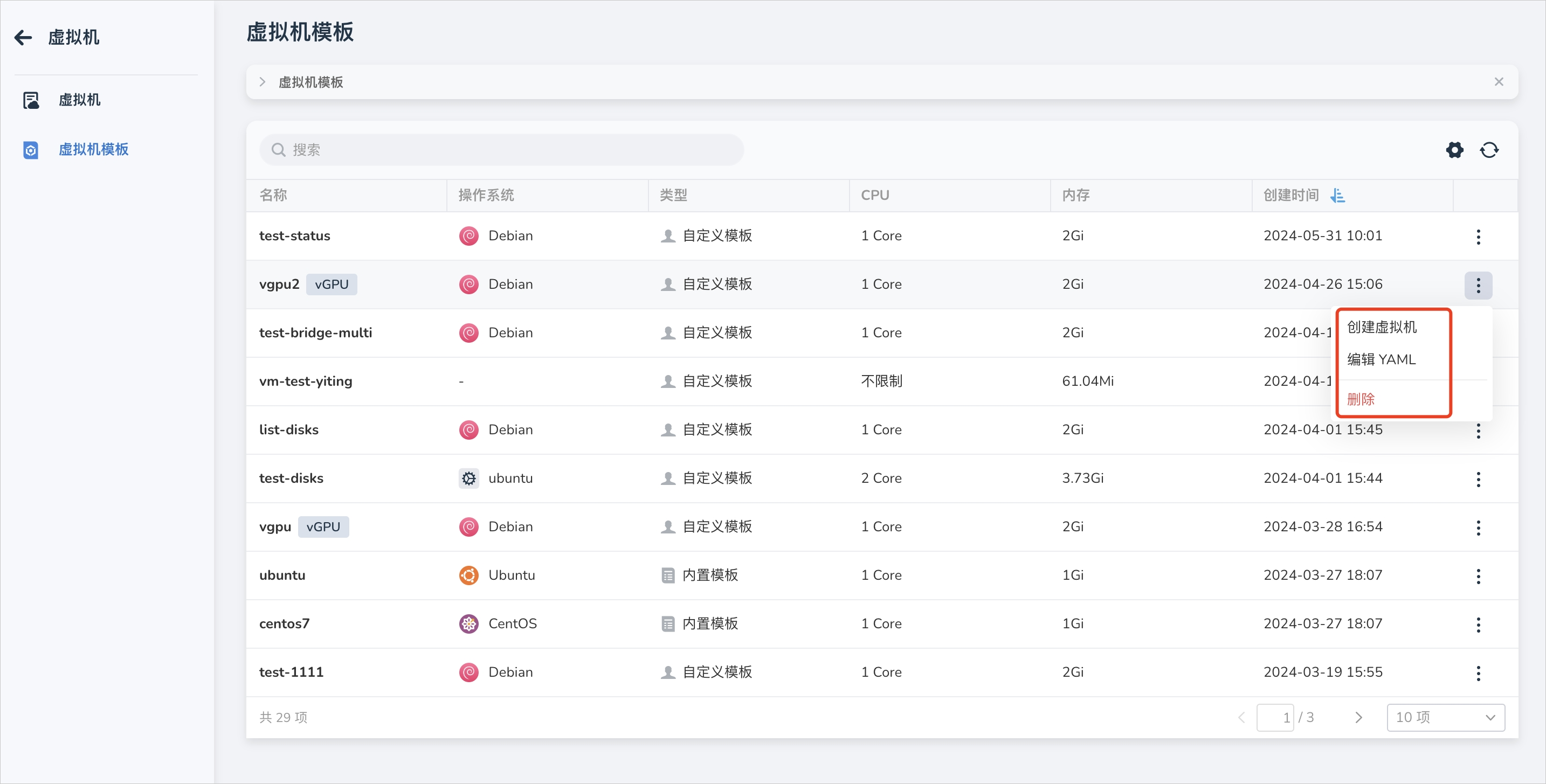Open the test-1111 template
The height and width of the screenshot is (784, 1546).
[x=291, y=672]
